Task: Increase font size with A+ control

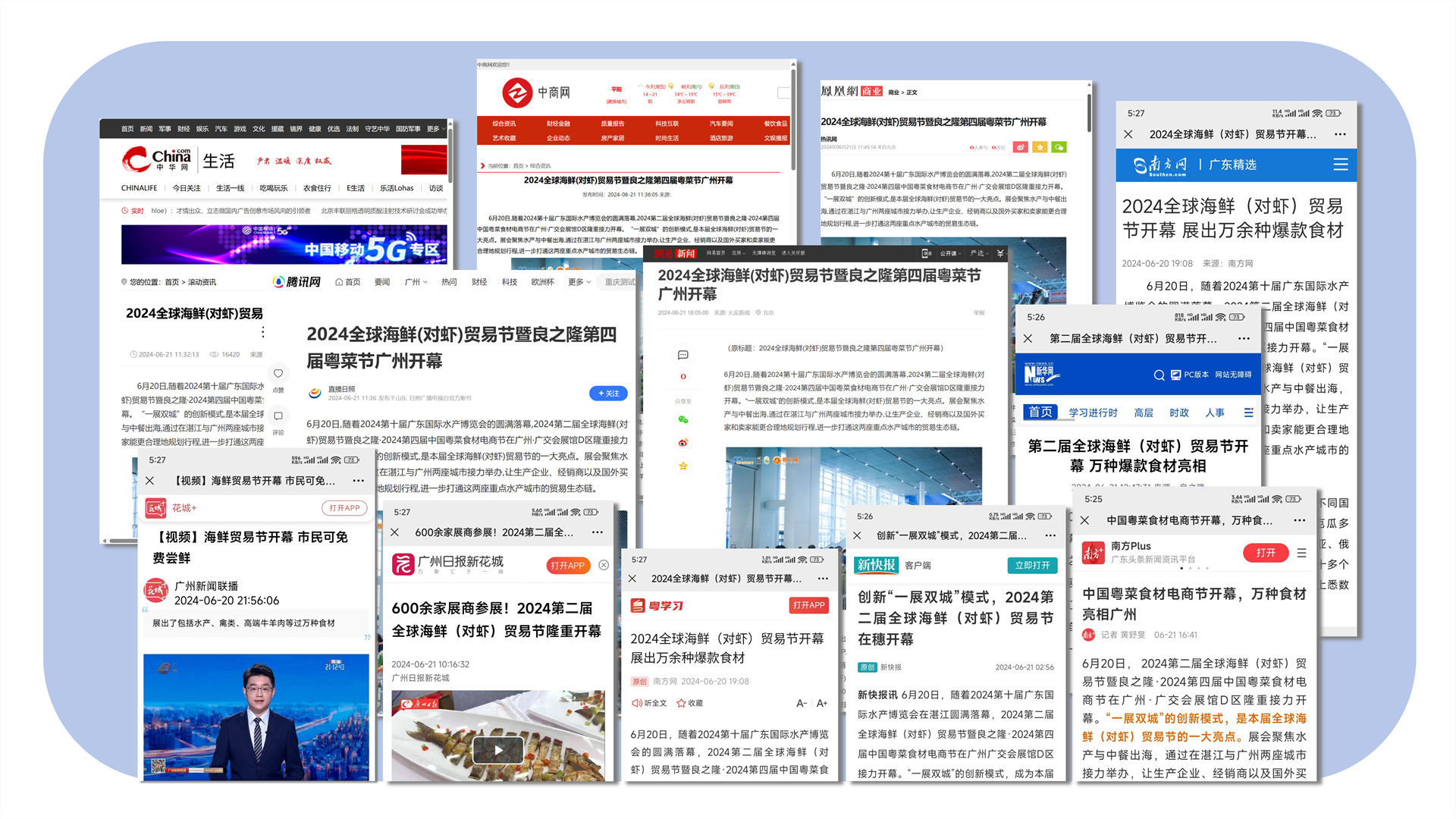Action: click(821, 703)
